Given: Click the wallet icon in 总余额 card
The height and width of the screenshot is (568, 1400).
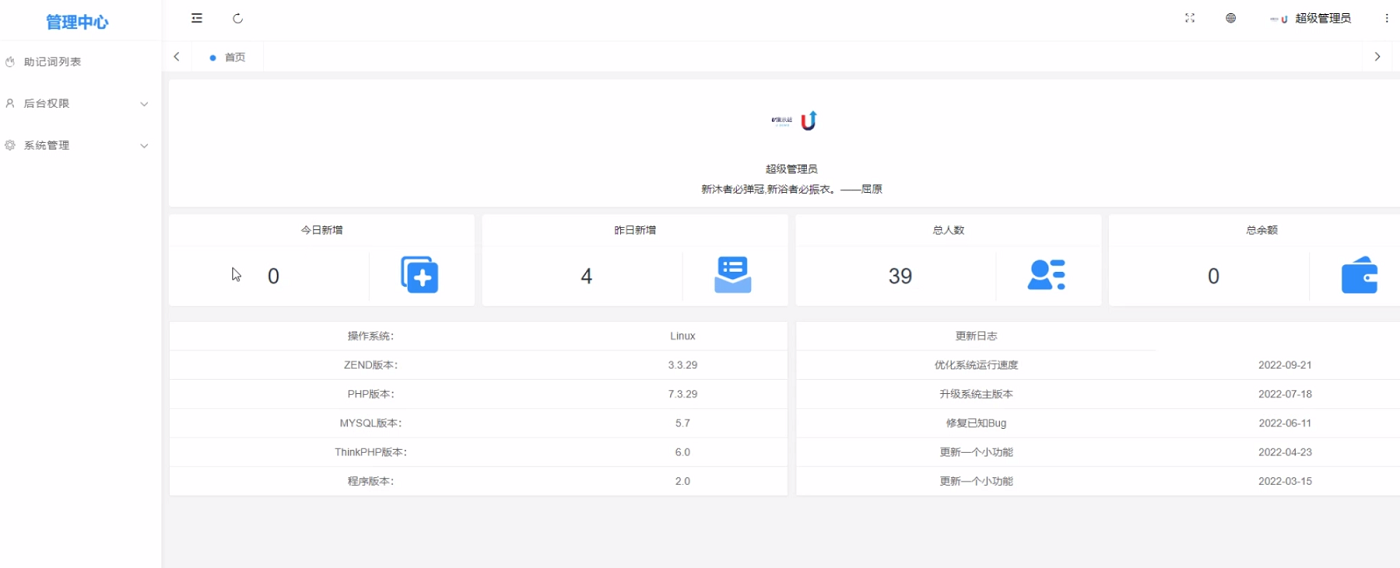Looking at the screenshot, I should [x=1359, y=276].
